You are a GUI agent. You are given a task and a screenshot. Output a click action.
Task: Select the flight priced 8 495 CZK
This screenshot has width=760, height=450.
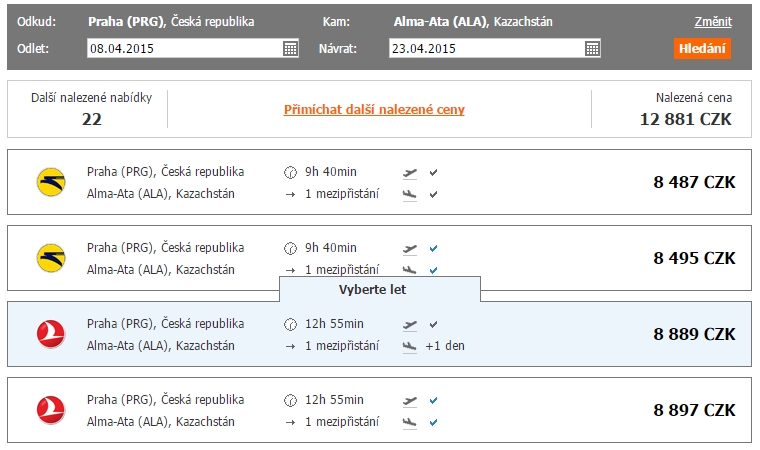[694, 258]
